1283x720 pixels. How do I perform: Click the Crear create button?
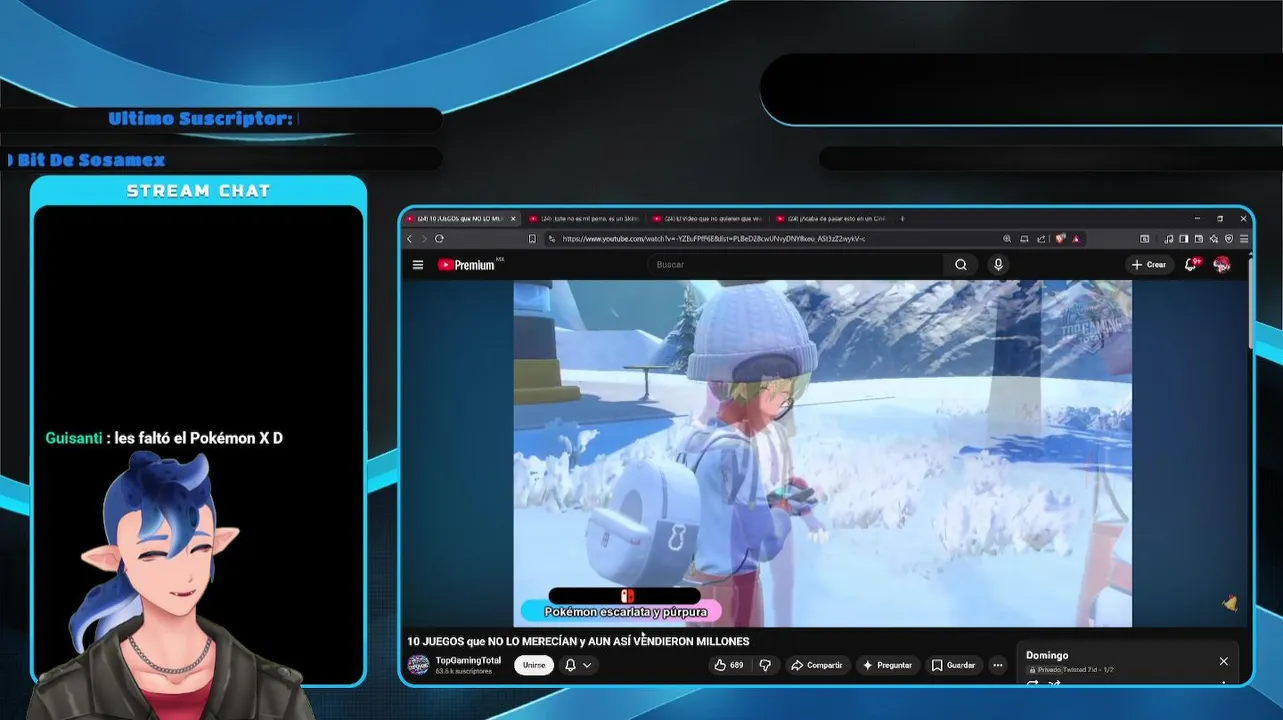[x=1149, y=265]
